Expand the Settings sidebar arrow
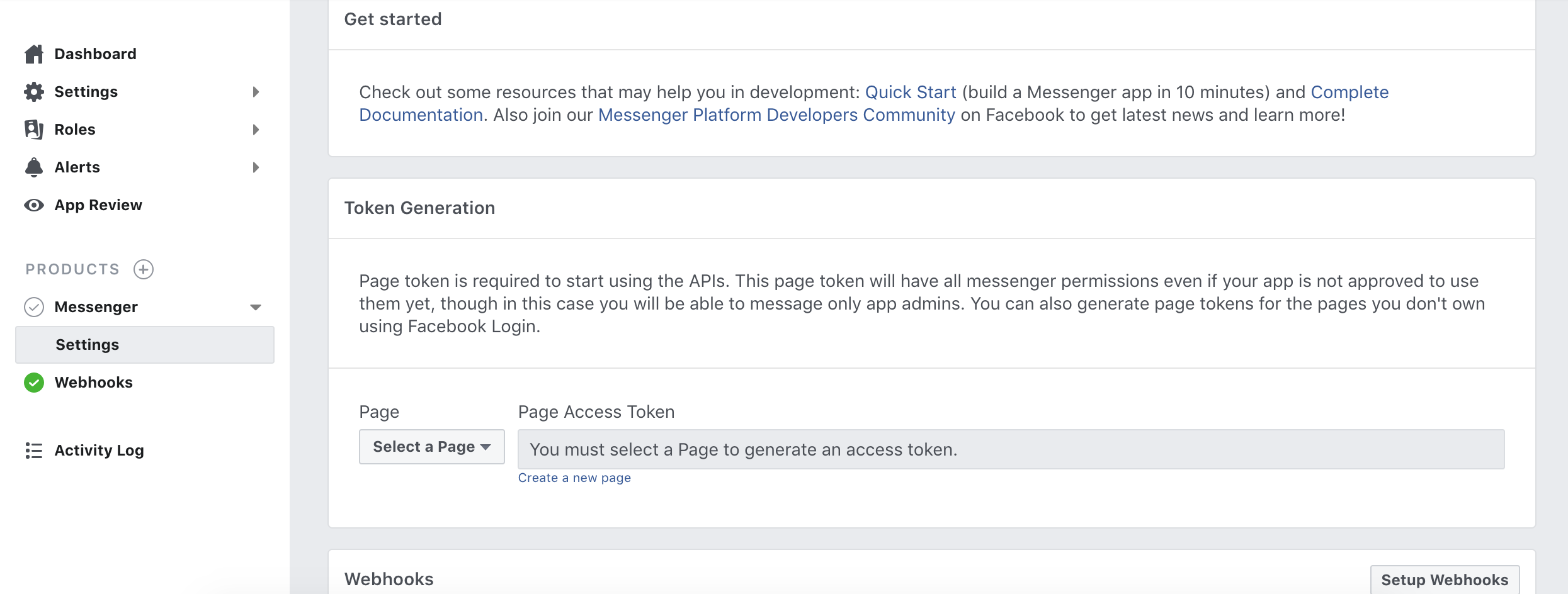This screenshot has height=594, width=1568. pos(256,92)
